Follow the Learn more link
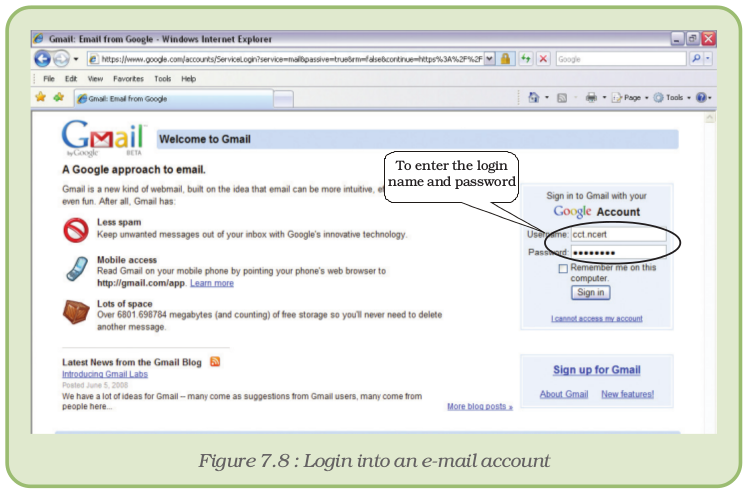Screen dimensions: 753x493 point(212,283)
